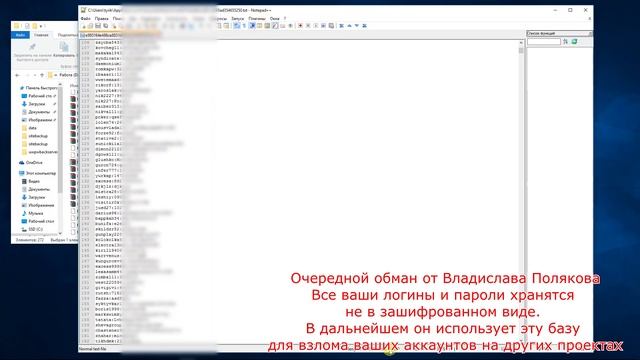Click the Save All icon in Notepad++ toolbar
The image size is (640, 360).
point(106,26)
